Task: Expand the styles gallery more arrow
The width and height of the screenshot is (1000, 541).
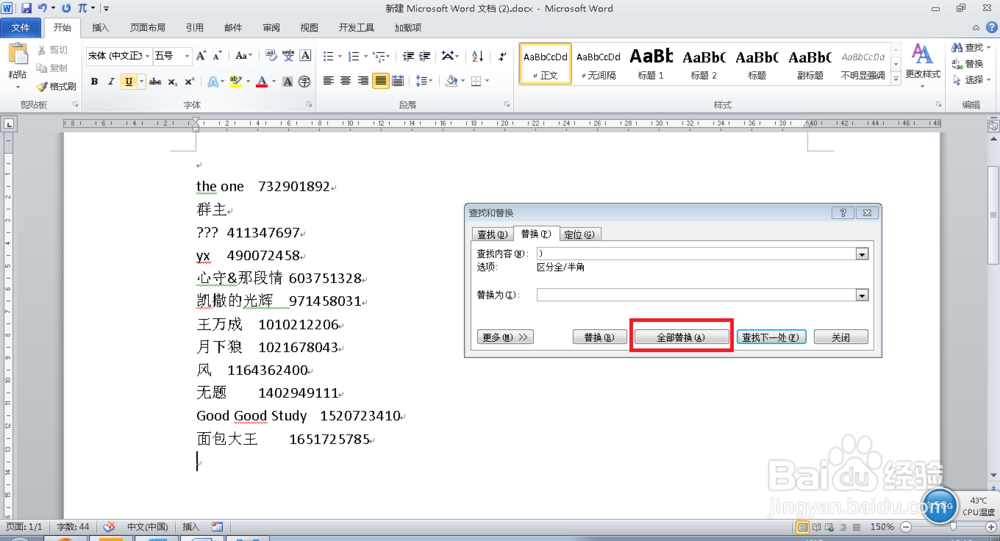Action: click(x=896, y=78)
